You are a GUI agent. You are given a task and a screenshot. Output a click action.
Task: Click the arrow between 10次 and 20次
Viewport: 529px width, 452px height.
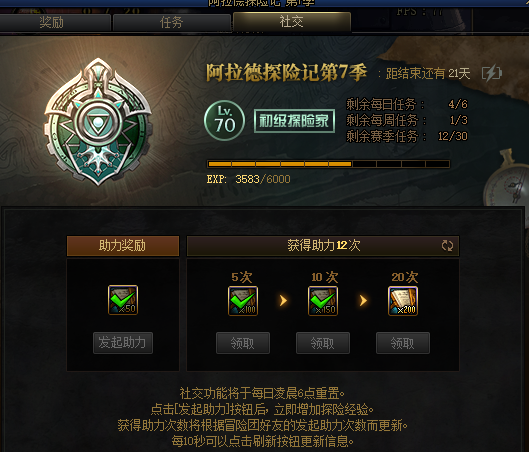pos(363,300)
